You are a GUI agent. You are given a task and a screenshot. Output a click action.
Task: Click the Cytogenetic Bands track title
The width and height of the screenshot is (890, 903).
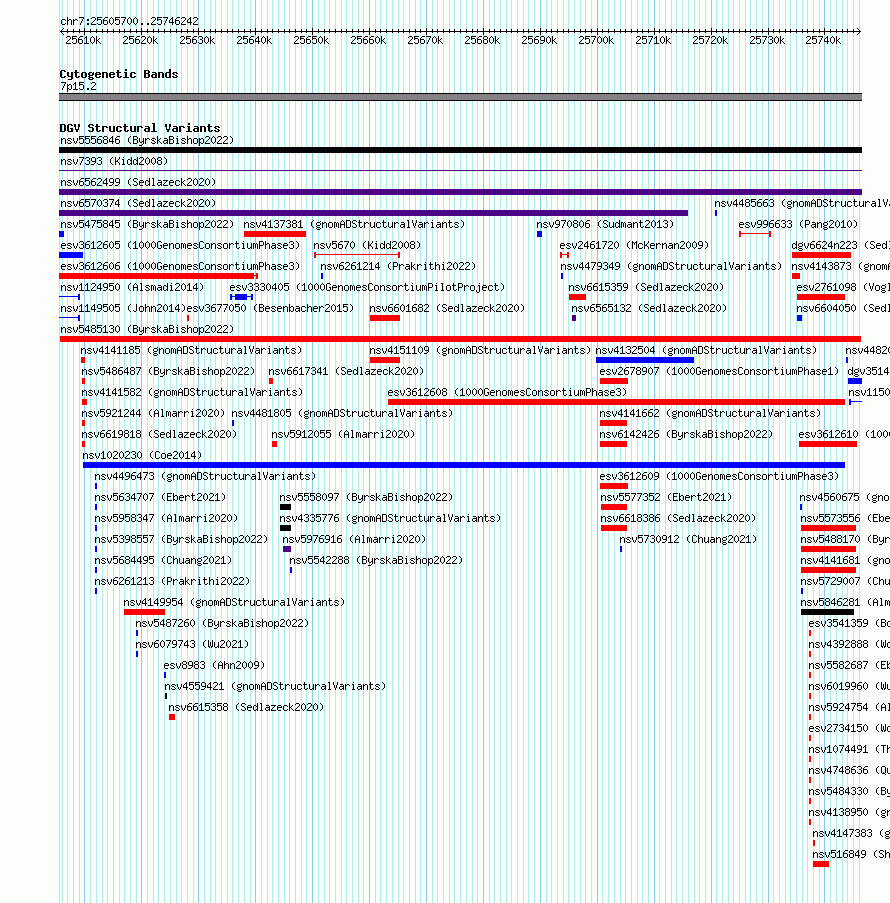[119, 74]
